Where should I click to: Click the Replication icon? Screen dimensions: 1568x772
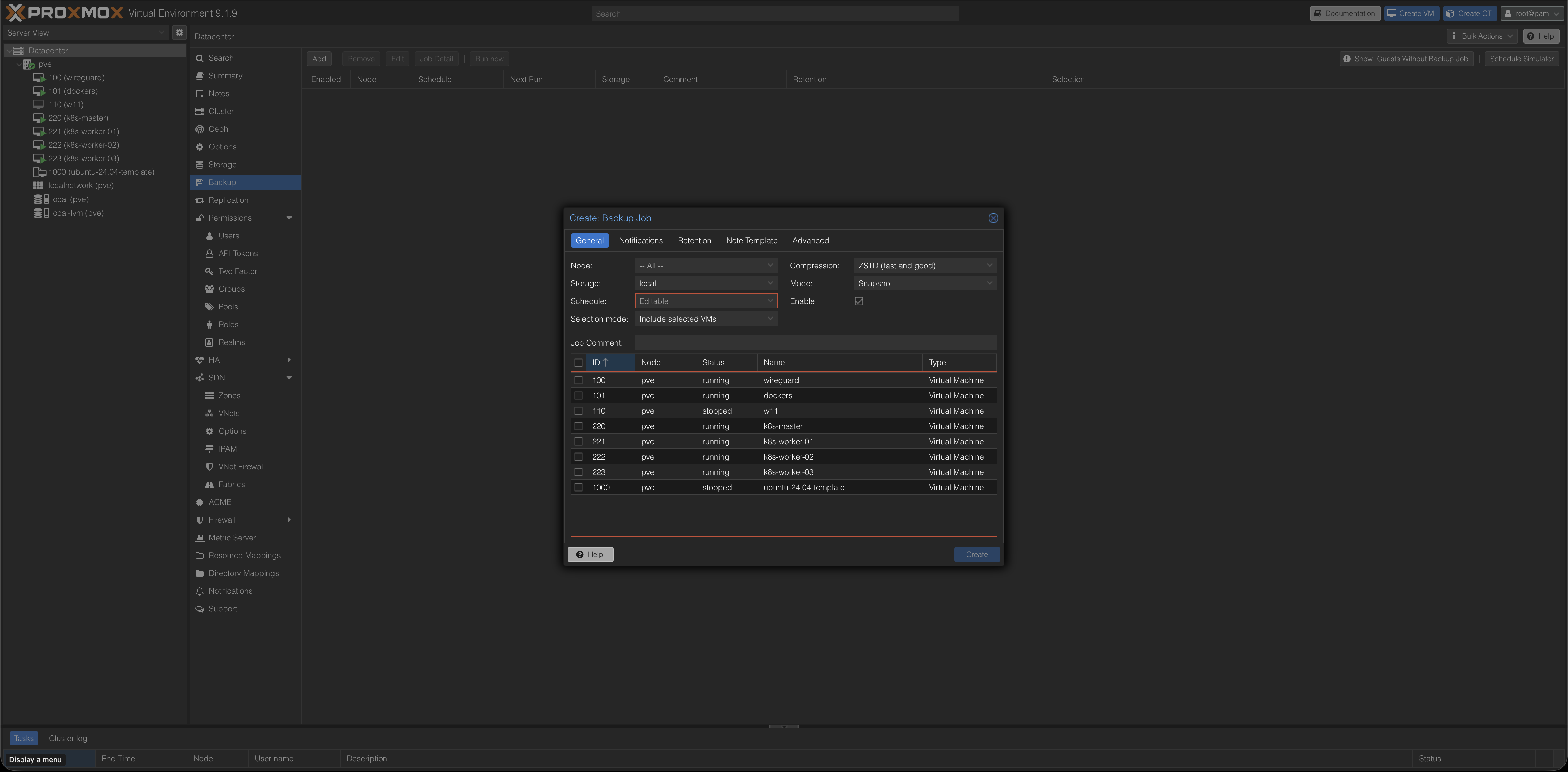pyautogui.click(x=200, y=200)
